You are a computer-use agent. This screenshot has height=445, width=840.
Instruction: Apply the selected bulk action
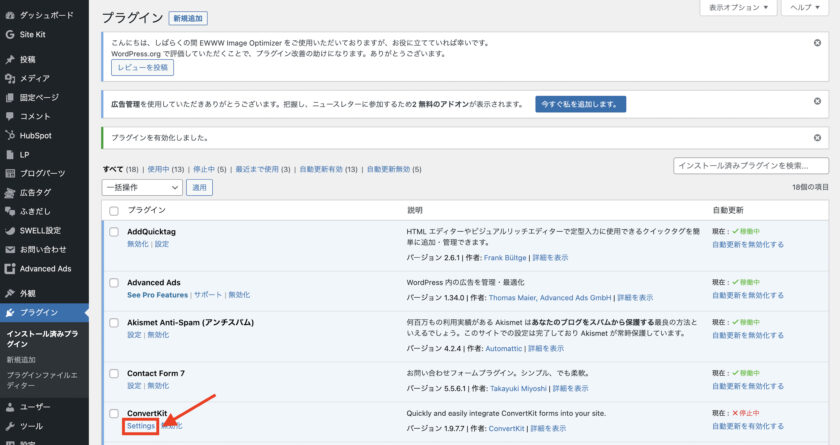199,187
